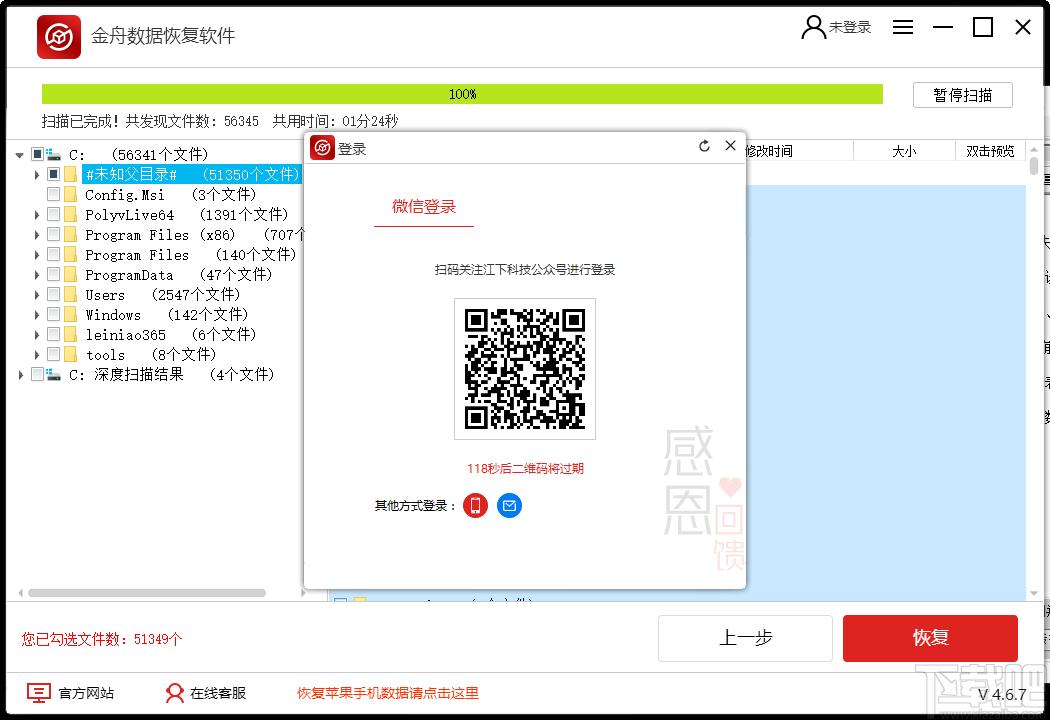
Task: Choose phone login method icon
Action: pyautogui.click(x=475, y=506)
